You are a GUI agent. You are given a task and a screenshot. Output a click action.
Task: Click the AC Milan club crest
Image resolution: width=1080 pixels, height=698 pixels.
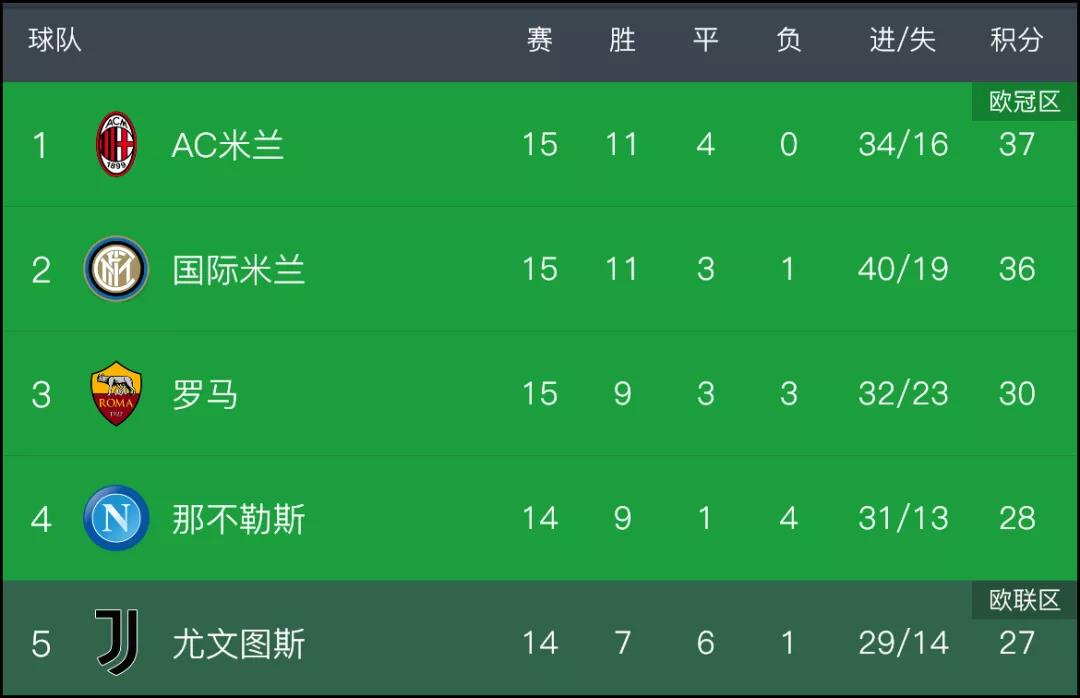coord(116,144)
